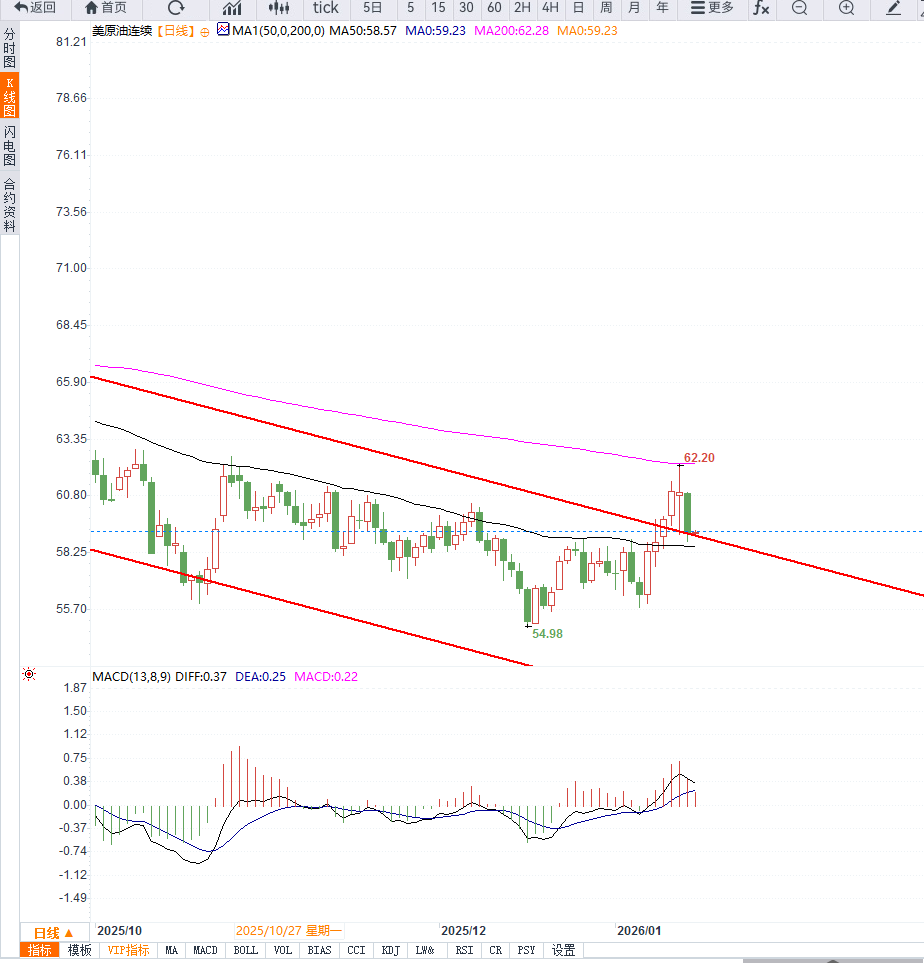Open the fx formula indicator tool
The height and width of the screenshot is (963, 924).
(x=762, y=8)
